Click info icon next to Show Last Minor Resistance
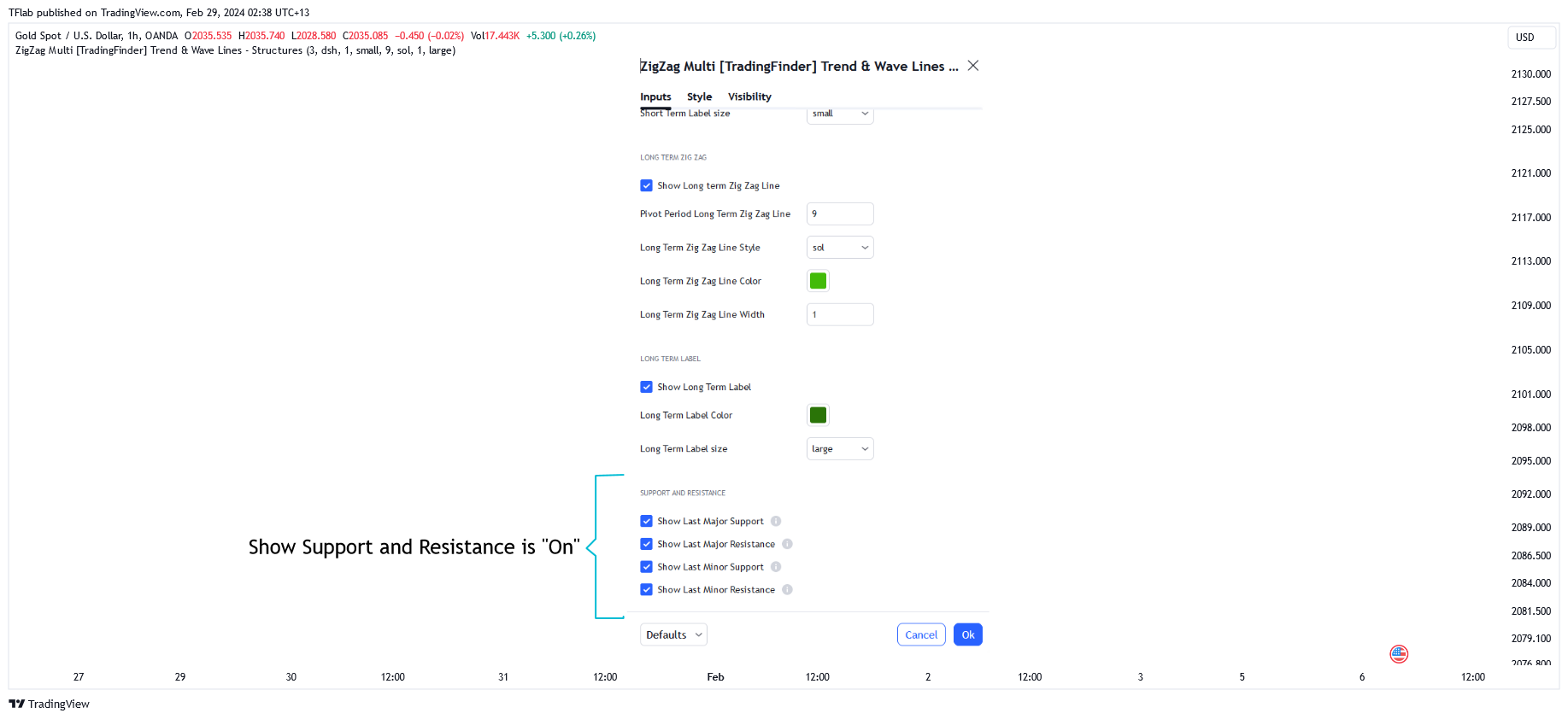The height and width of the screenshot is (719, 1568). 787,589
